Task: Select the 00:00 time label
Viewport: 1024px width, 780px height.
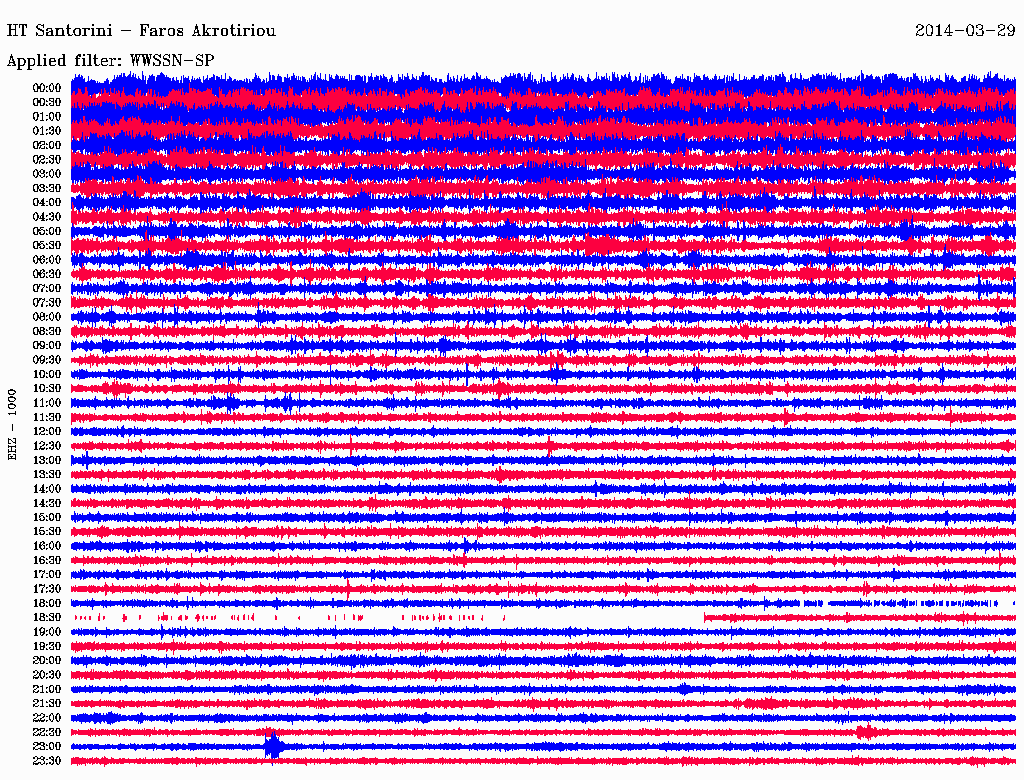Action: pyautogui.click(x=46, y=88)
